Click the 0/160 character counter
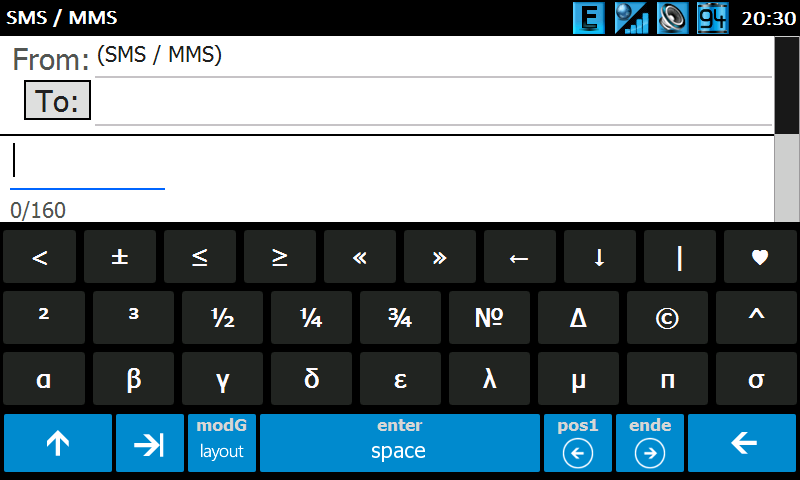Screen dimensions: 800x480 point(38,210)
